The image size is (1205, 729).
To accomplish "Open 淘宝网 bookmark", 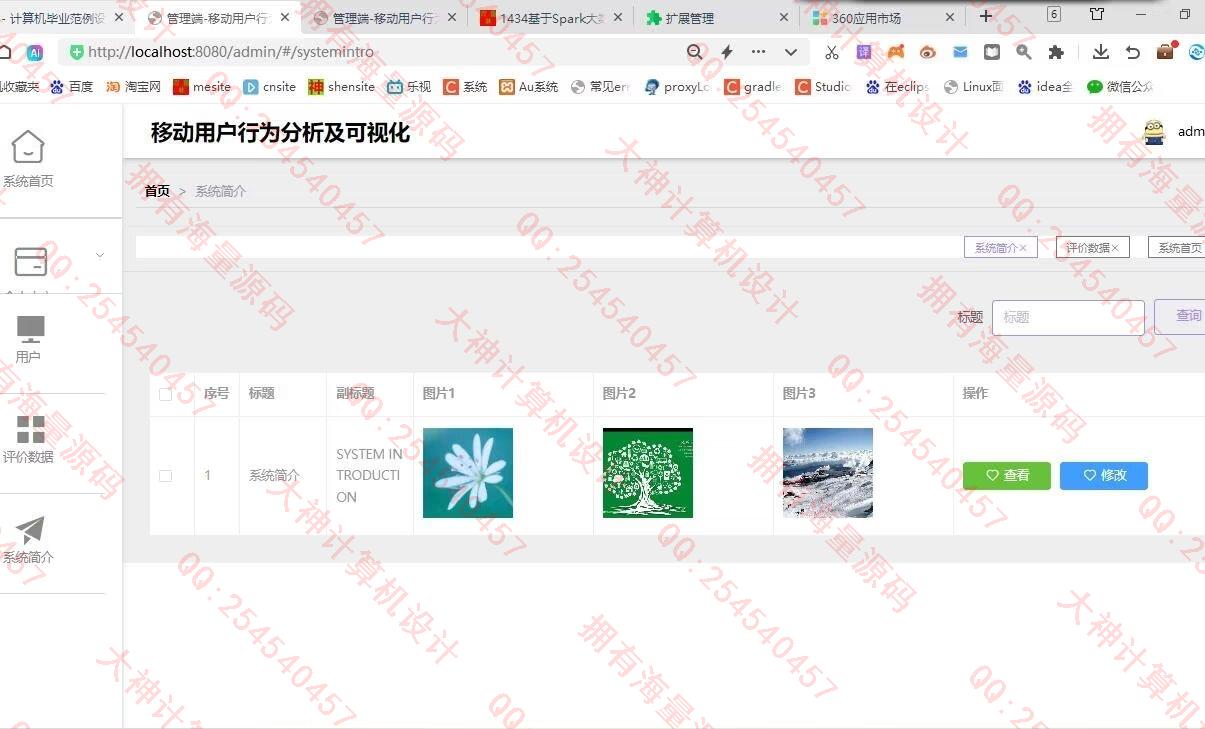I will (134, 87).
